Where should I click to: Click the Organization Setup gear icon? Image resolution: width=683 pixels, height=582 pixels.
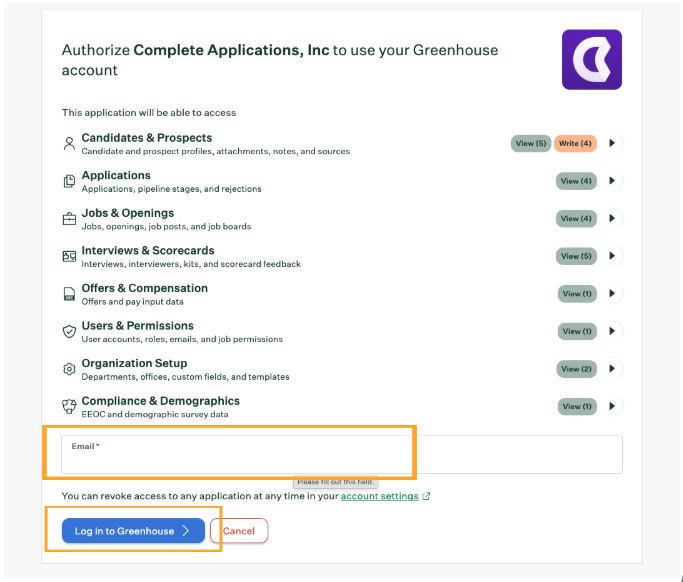coord(69,369)
